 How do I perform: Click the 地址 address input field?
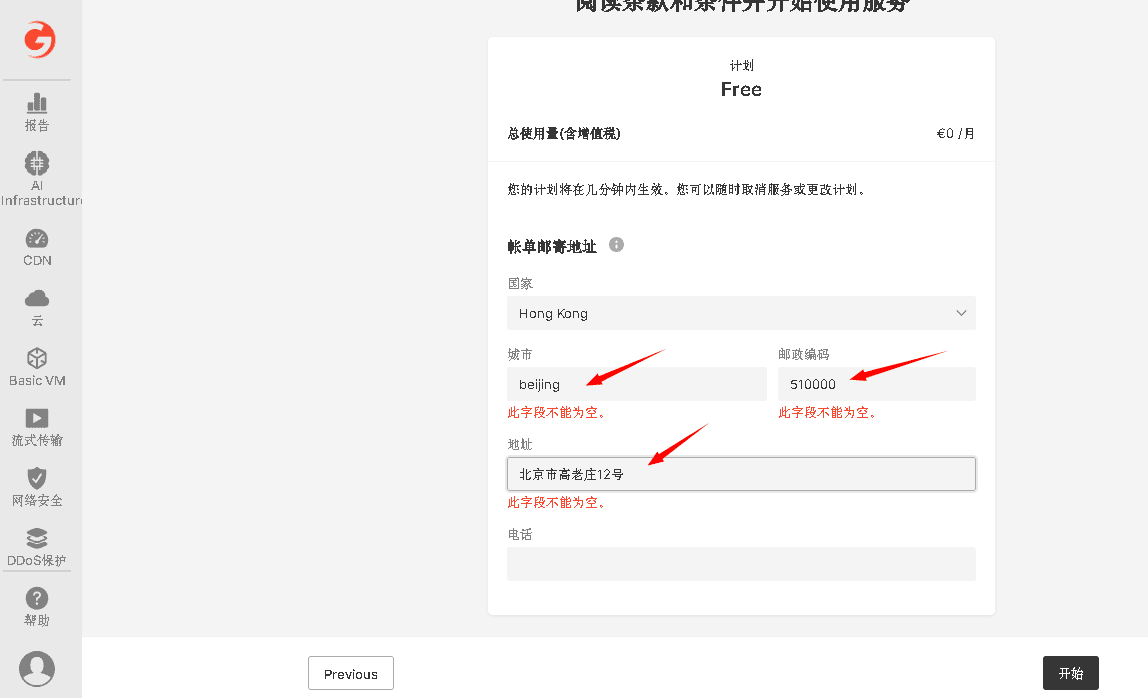pos(740,474)
